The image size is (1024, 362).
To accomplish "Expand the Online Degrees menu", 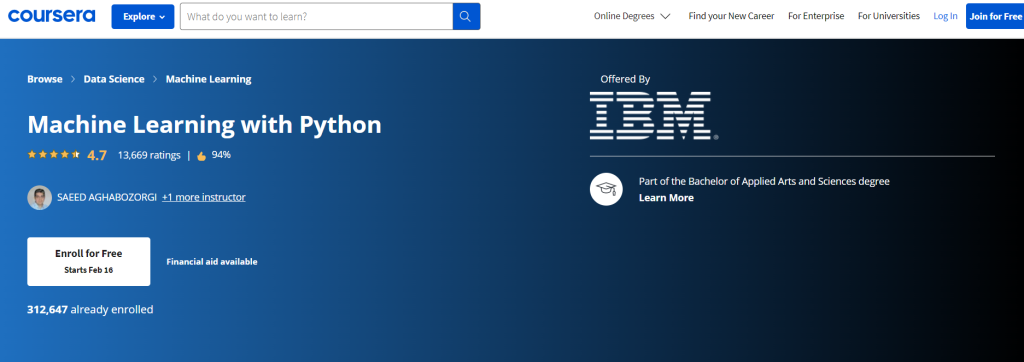I will coord(632,16).
